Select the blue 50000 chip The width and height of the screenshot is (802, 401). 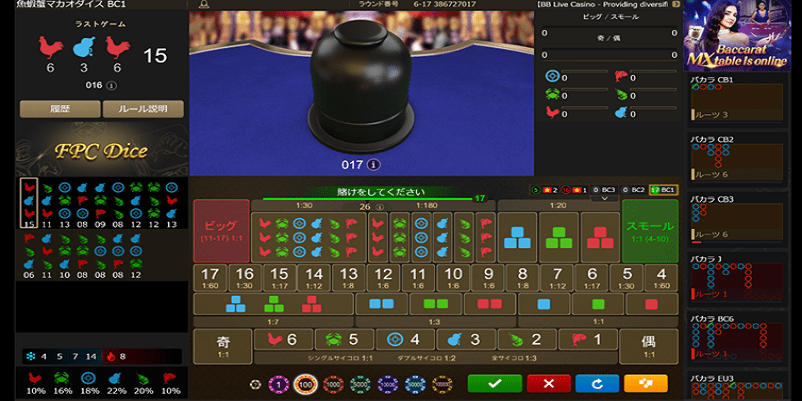point(415,384)
